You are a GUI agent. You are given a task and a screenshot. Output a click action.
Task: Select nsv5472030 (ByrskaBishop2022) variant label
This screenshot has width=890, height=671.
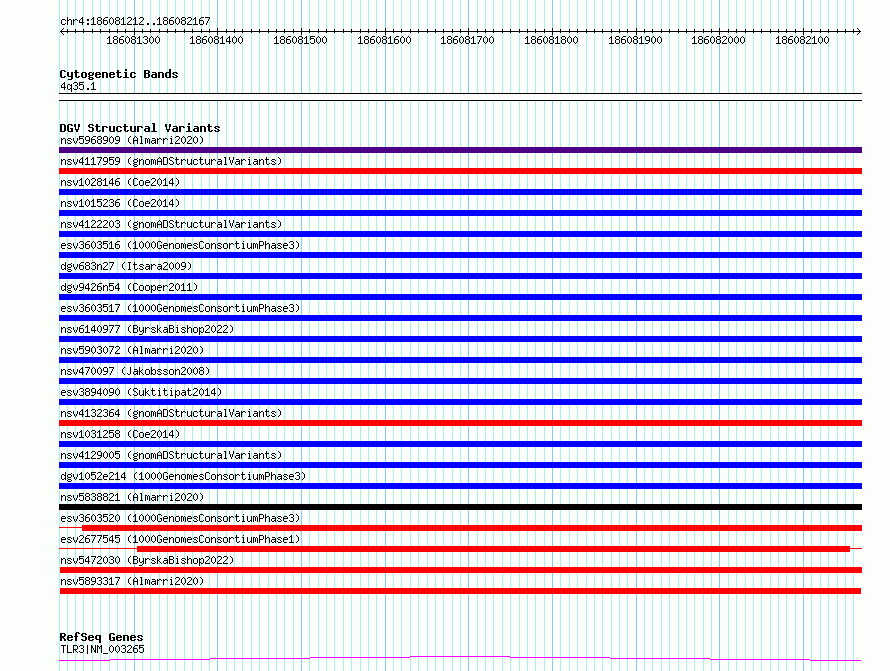[147, 560]
